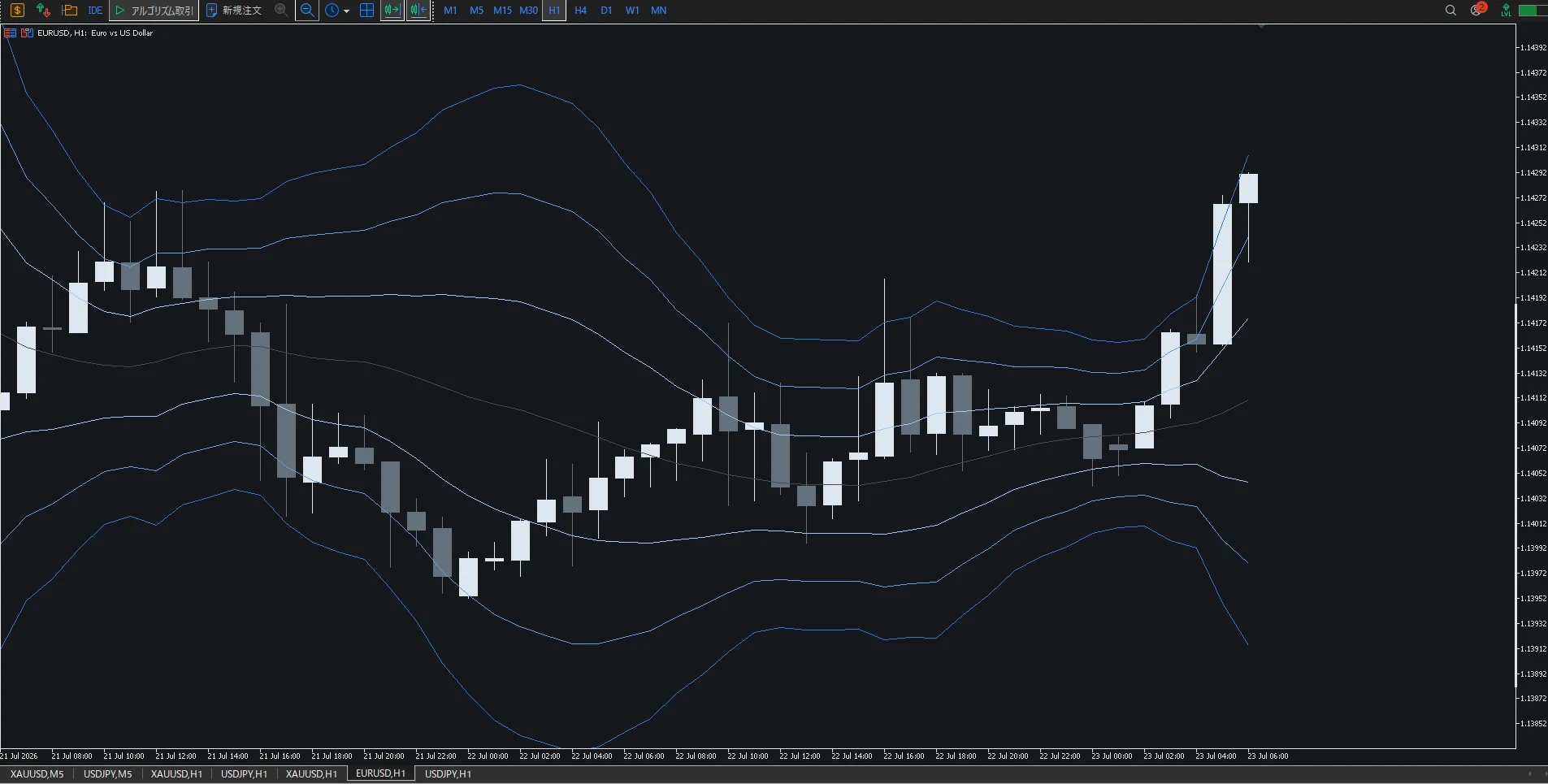
Task: Click the '21 Jul 16:00' time axis label
Action: [280, 756]
